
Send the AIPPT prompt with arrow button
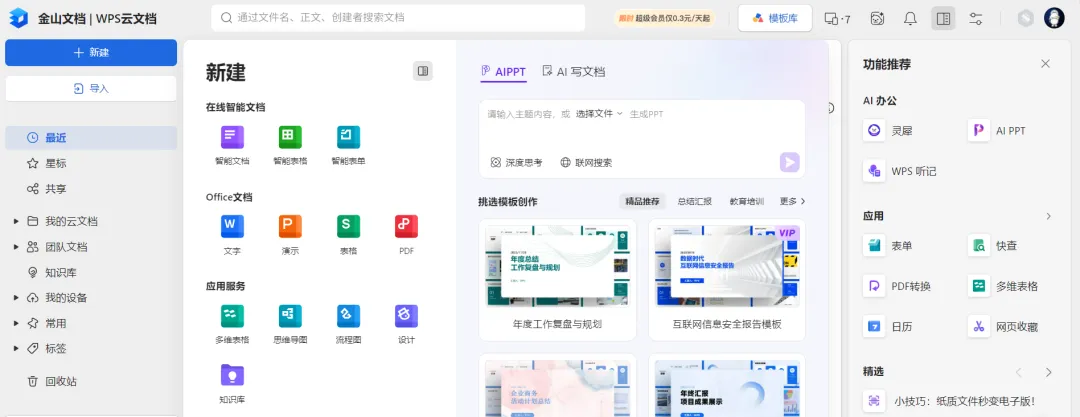coord(789,163)
